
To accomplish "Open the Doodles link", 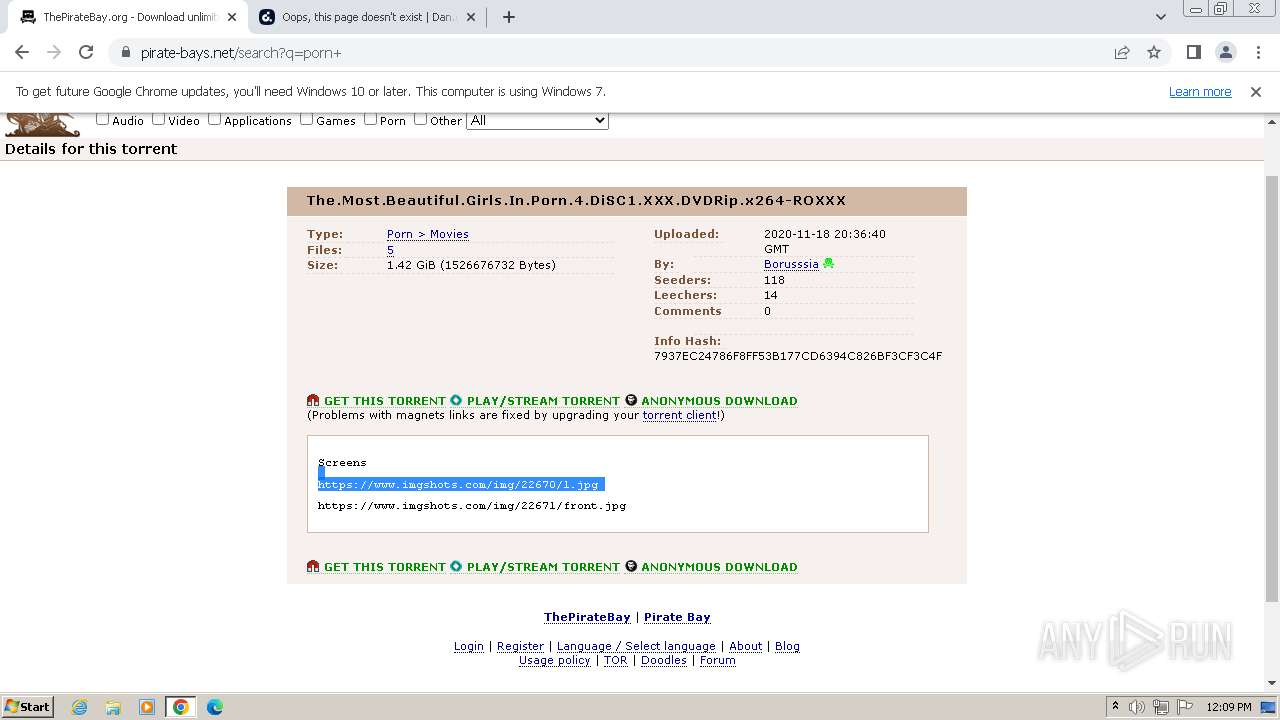I will (x=664, y=660).
